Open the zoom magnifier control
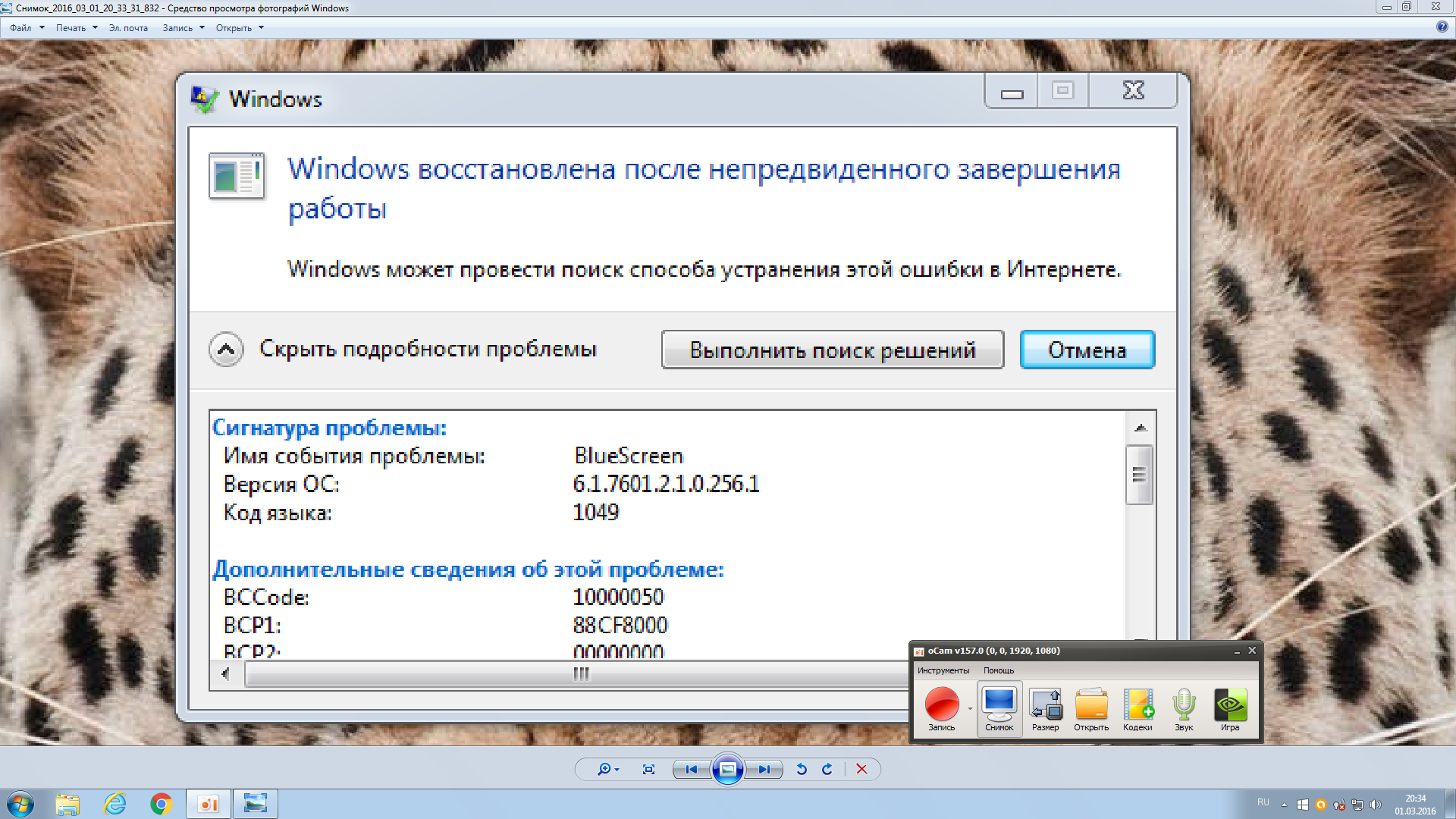1456x819 pixels. pos(608,769)
